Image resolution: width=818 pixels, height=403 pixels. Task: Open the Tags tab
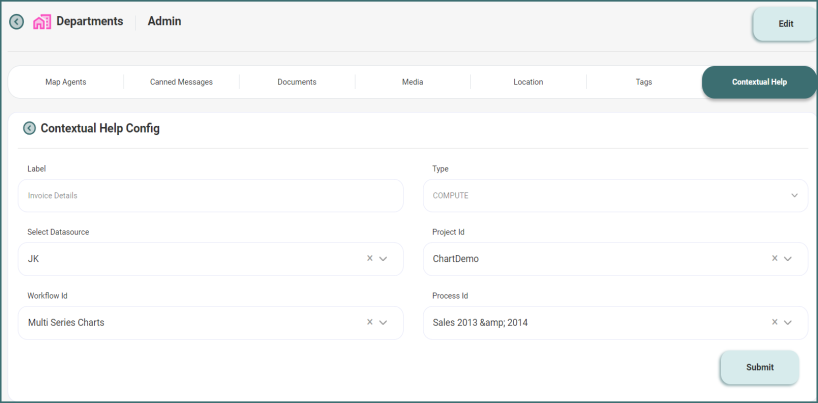[x=644, y=82]
